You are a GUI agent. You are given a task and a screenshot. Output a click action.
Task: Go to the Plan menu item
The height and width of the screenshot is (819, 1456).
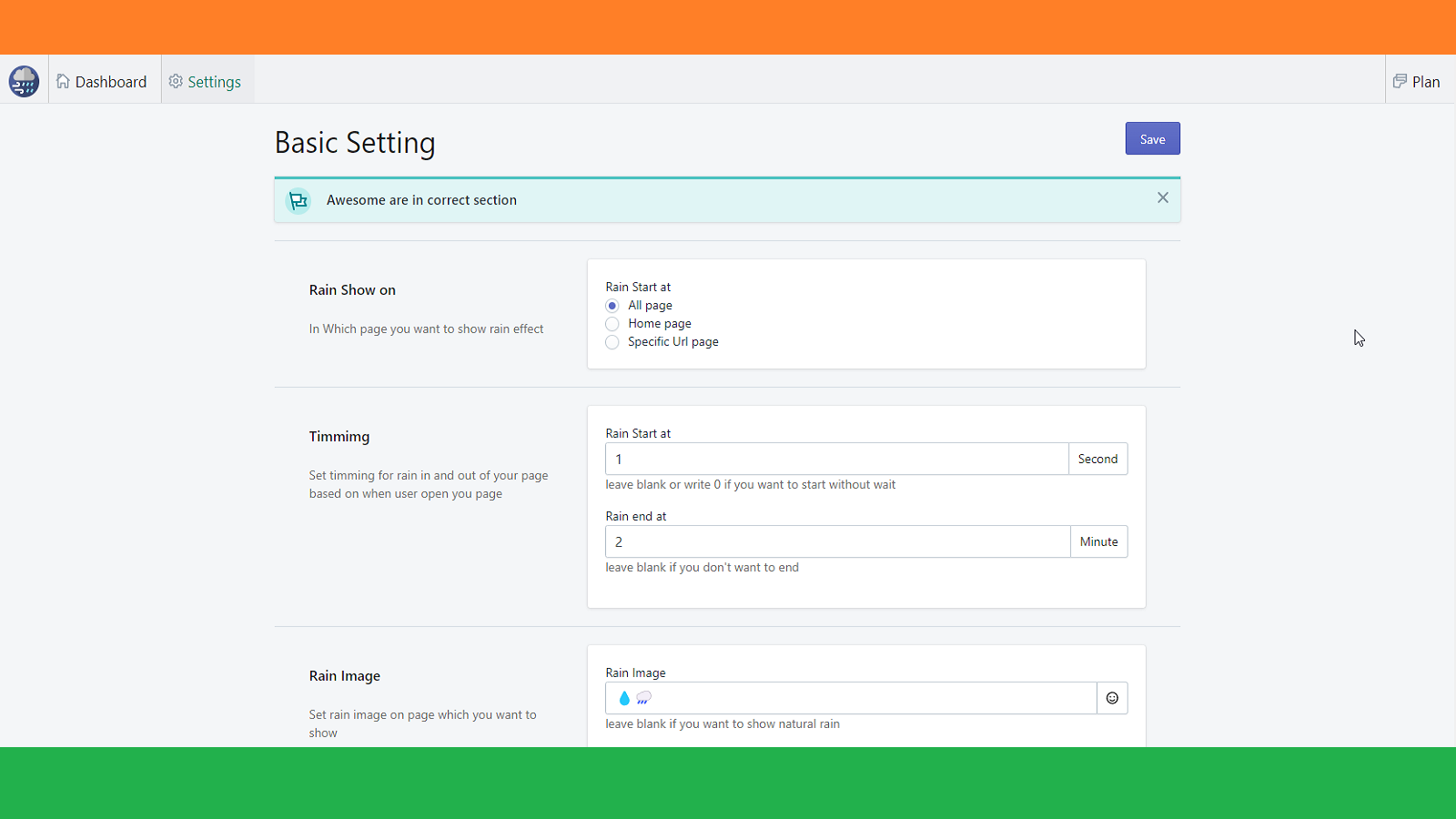point(1419,82)
